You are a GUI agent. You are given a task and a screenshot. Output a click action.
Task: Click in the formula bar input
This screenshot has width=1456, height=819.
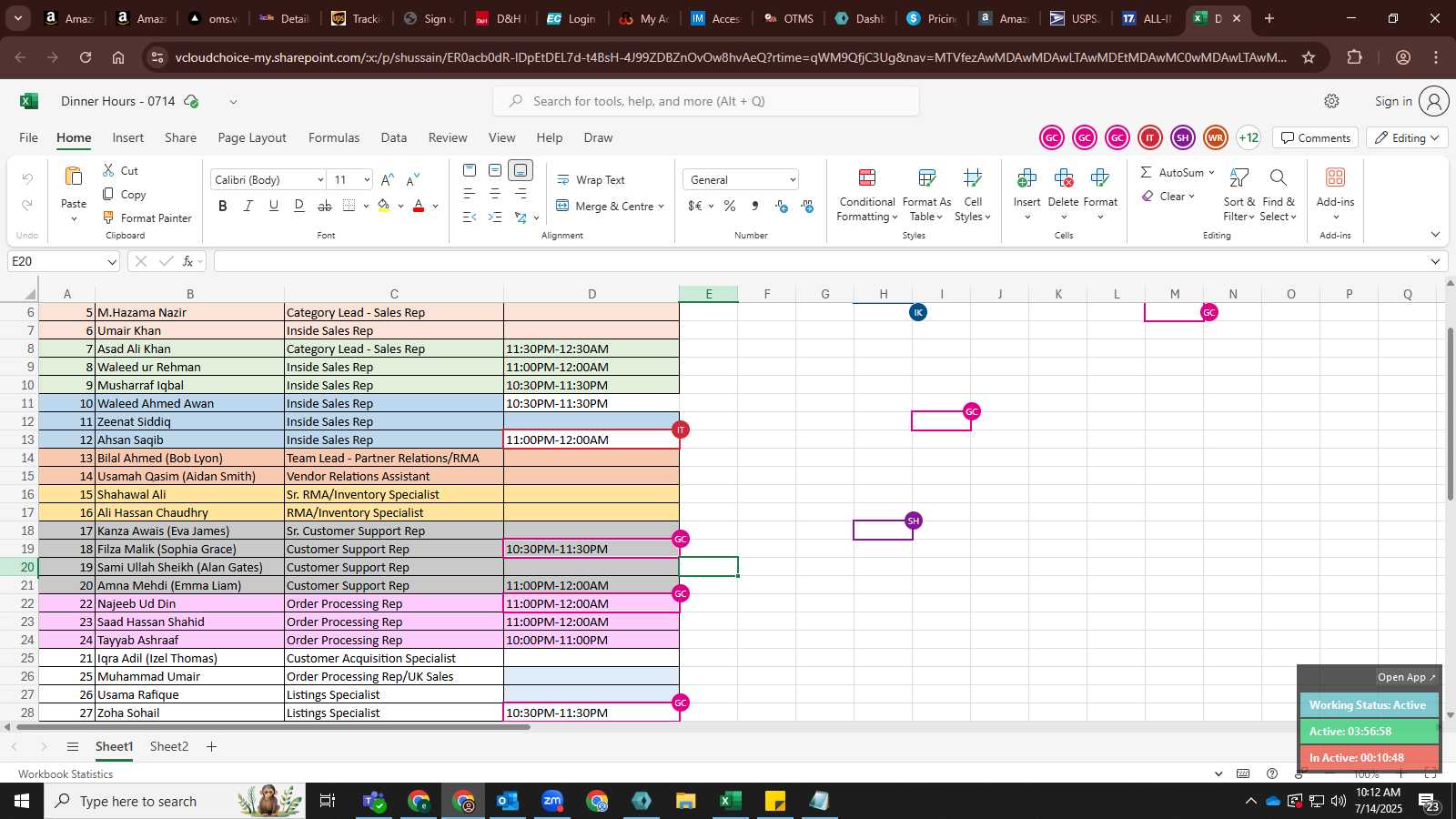[819, 262]
